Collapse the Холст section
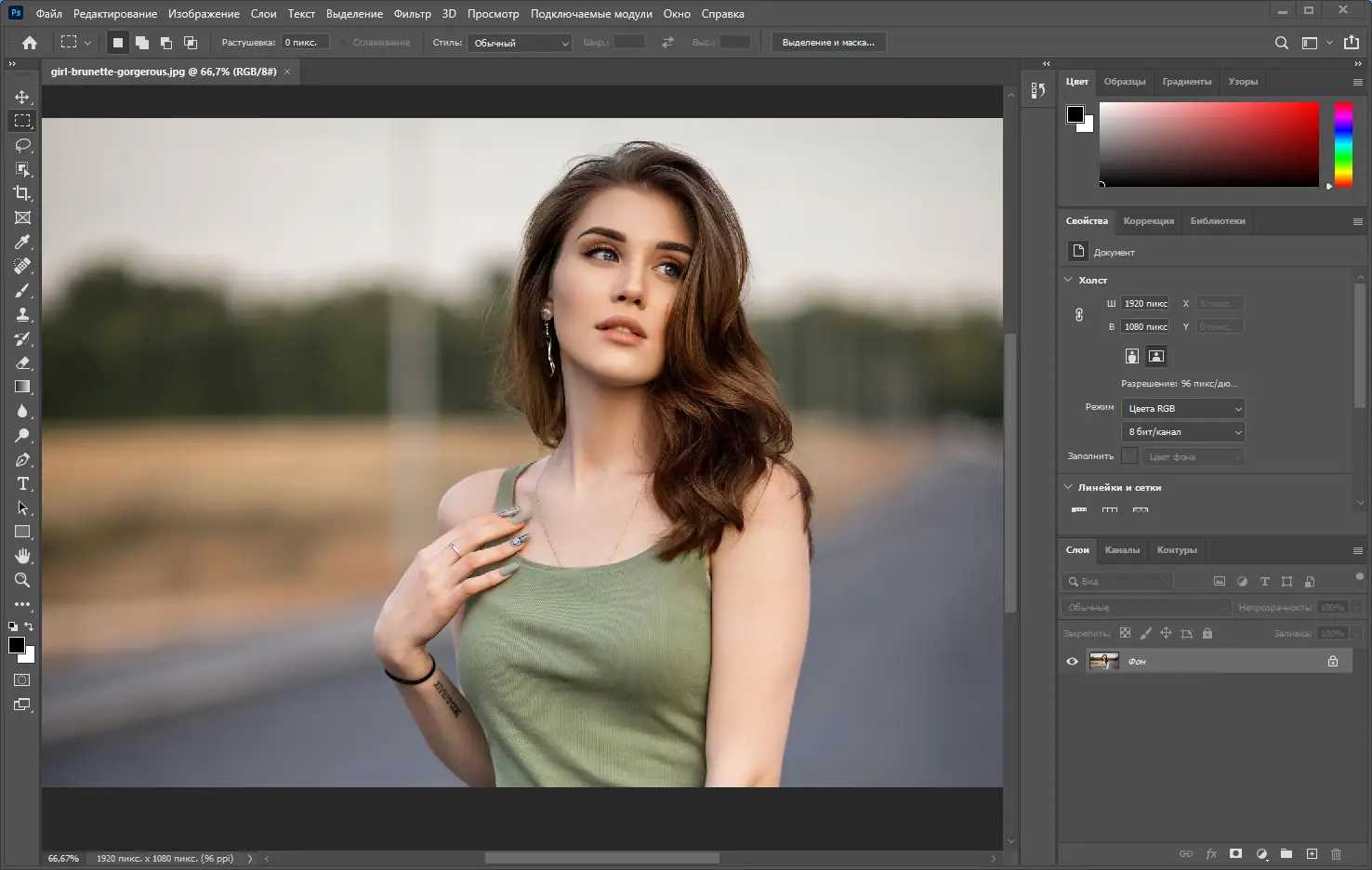The height and width of the screenshot is (870, 1372). (x=1068, y=280)
